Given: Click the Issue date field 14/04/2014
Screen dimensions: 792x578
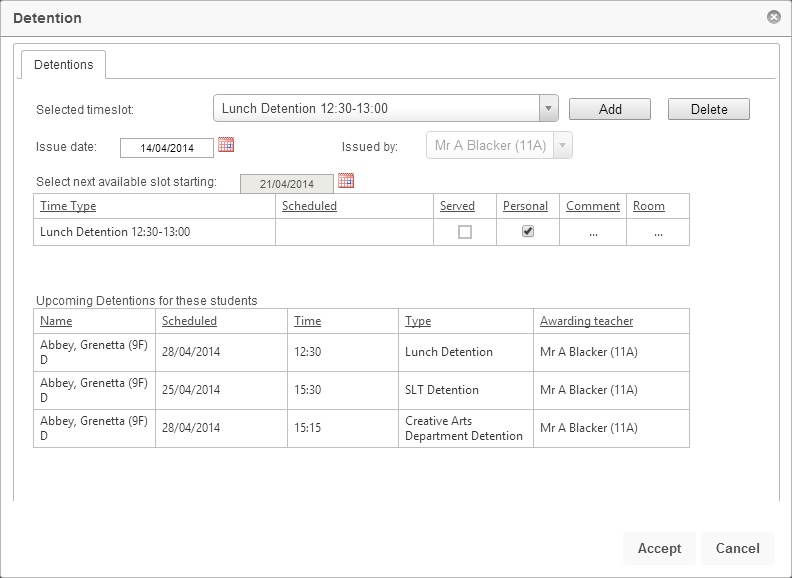Looking at the screenshot, I should point(167,148).
